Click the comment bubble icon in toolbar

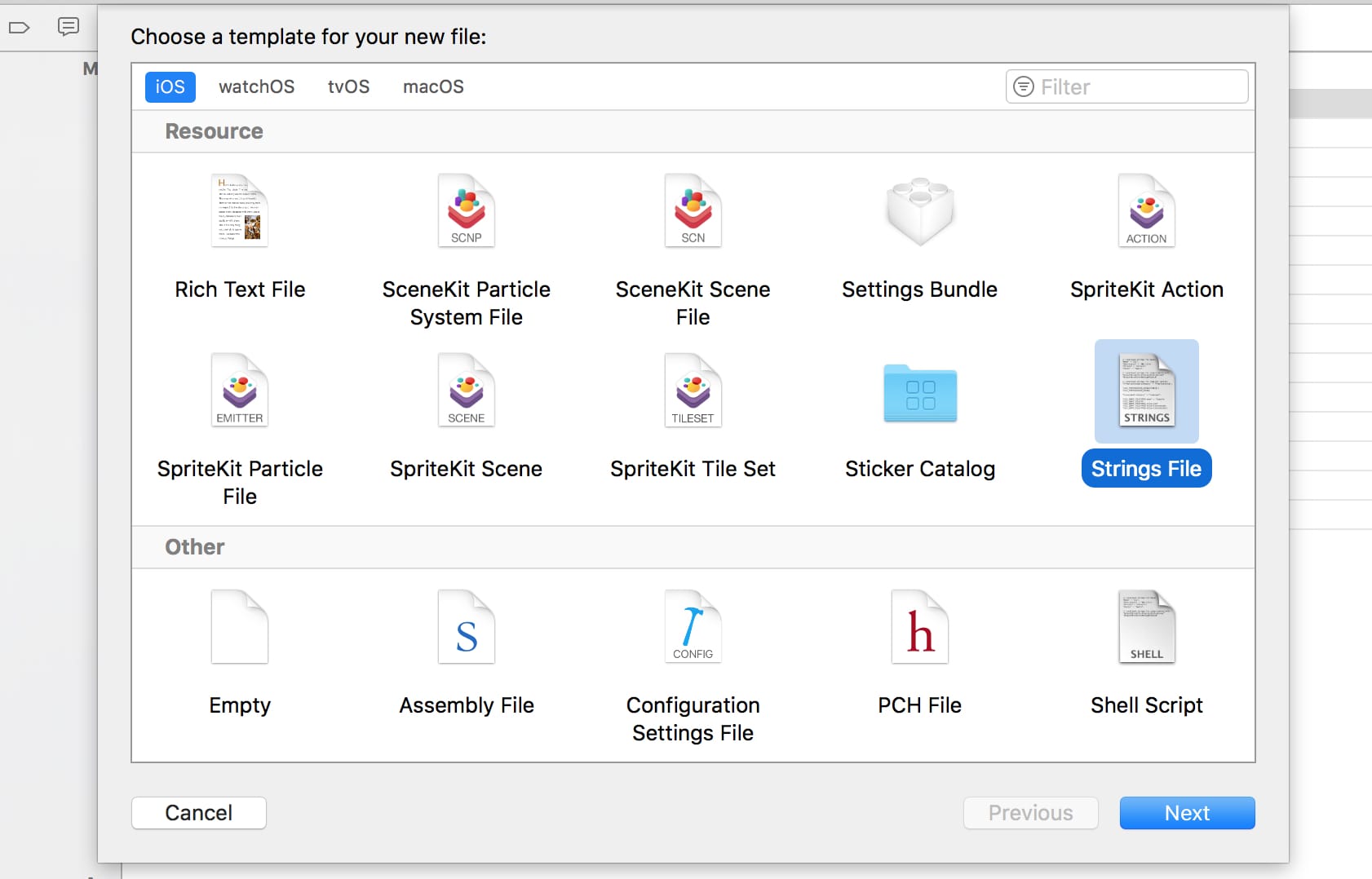pyautogui.click(x=69, y=27)
